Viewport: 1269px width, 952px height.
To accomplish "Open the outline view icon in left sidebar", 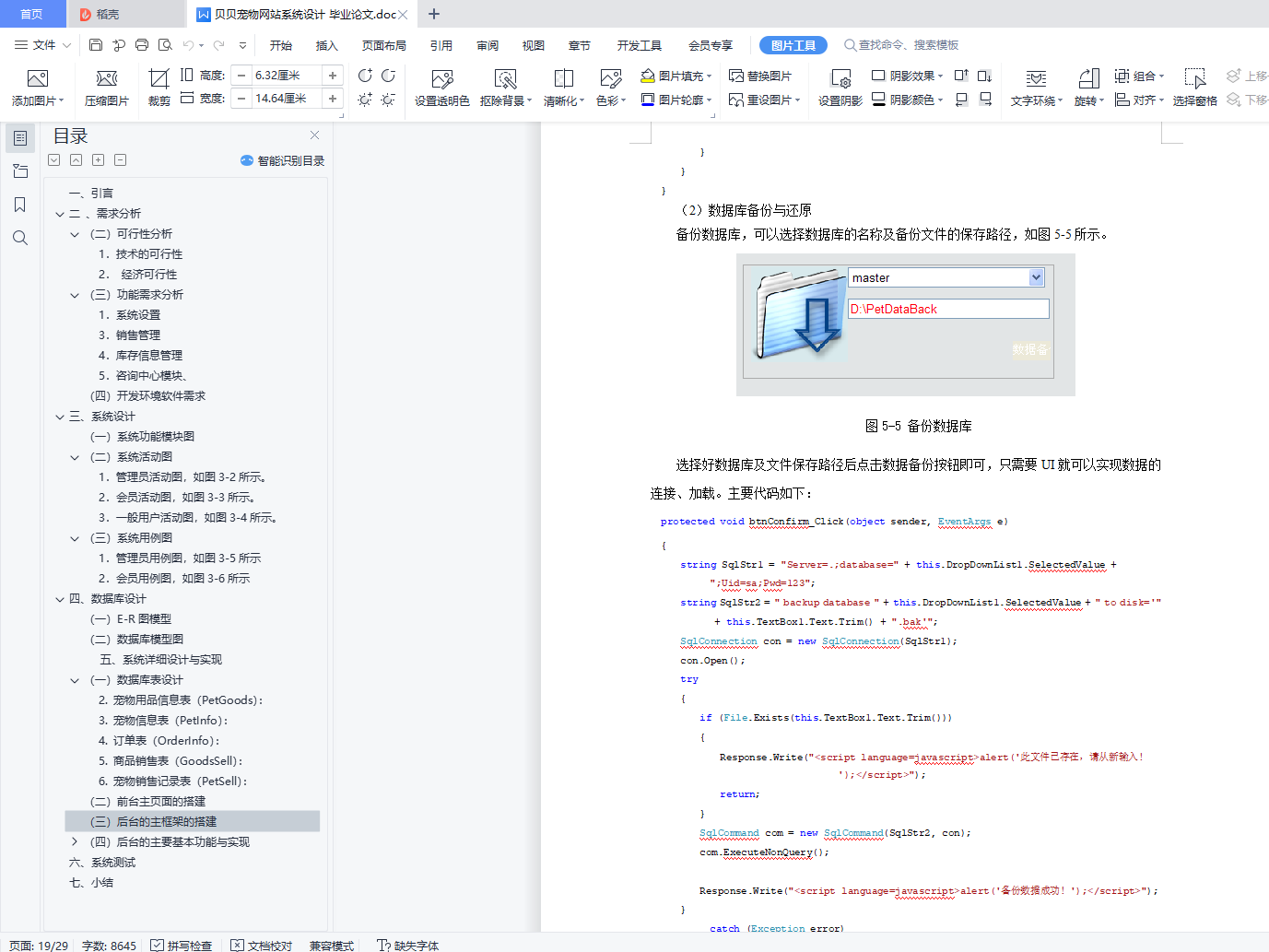I will (20, 138).
